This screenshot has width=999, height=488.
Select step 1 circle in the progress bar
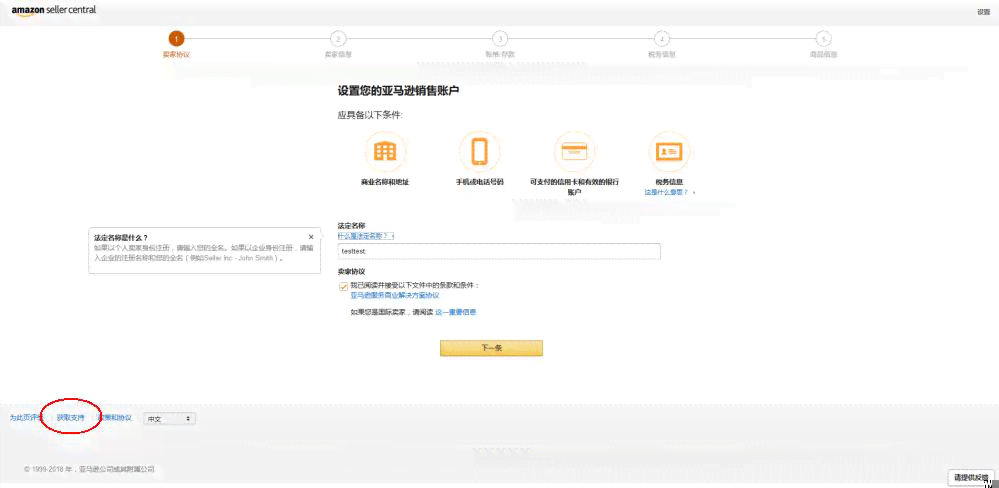176,38
